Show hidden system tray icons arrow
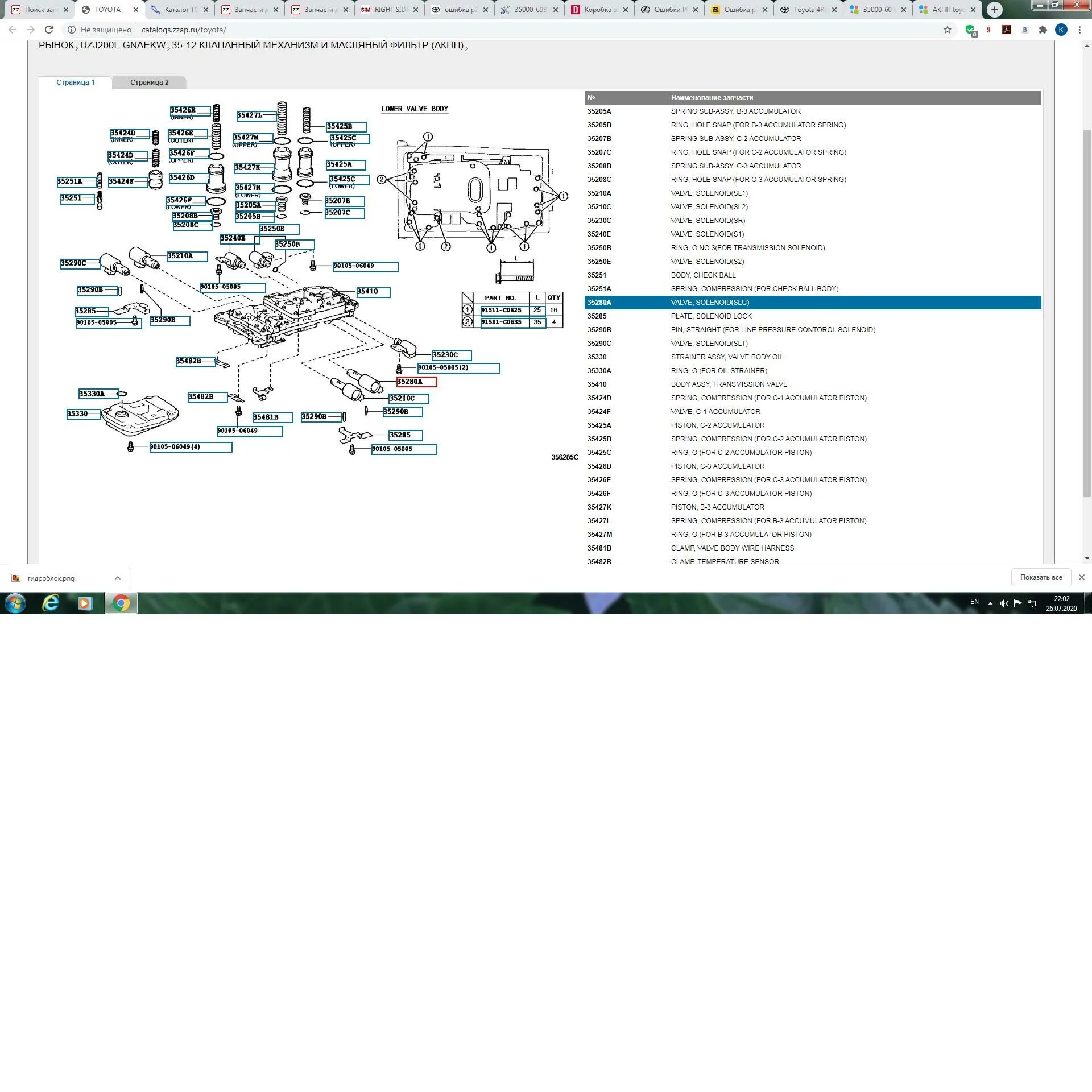The height and width of the screenshot is (1092, 1092). point(990,603)
